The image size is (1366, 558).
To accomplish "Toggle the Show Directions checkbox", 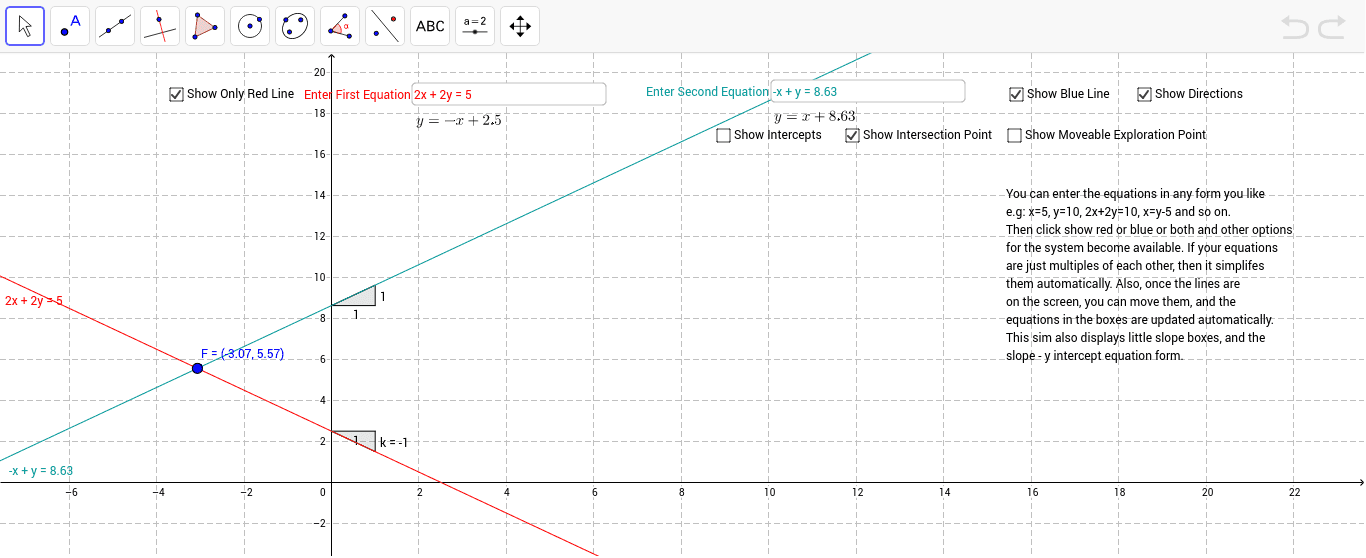I will tap(1145, 94).
